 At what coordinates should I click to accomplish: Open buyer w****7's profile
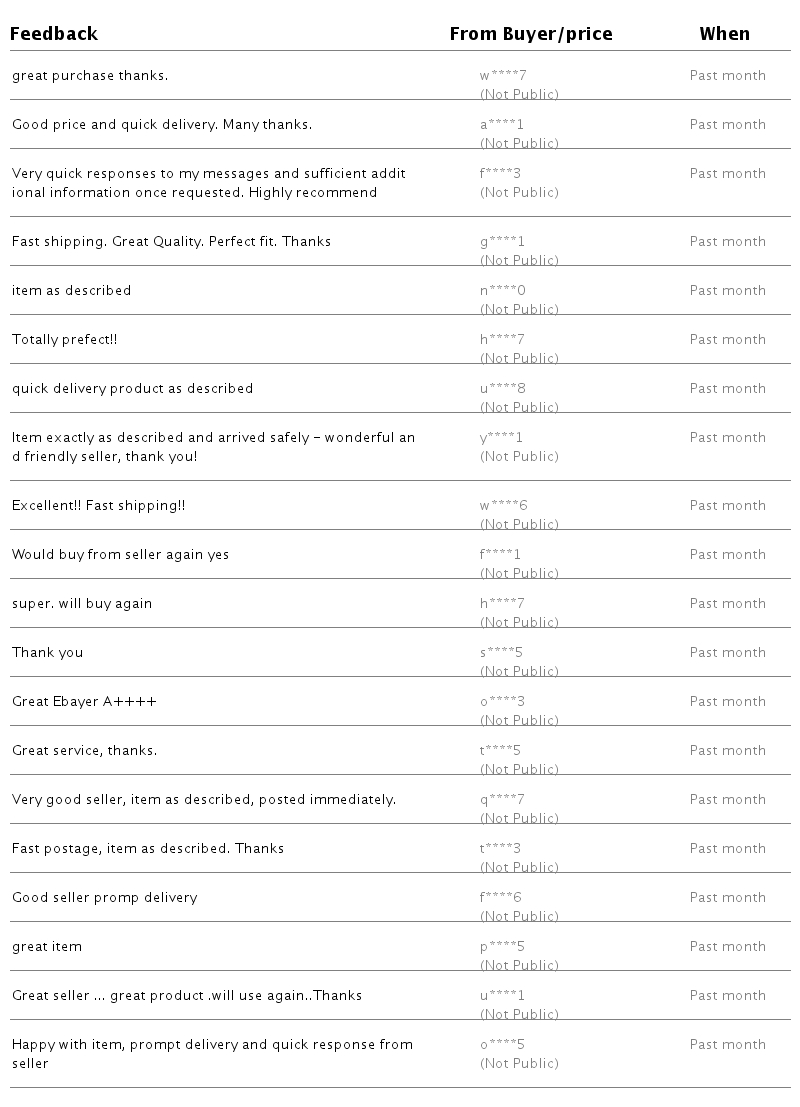point(503,75)
